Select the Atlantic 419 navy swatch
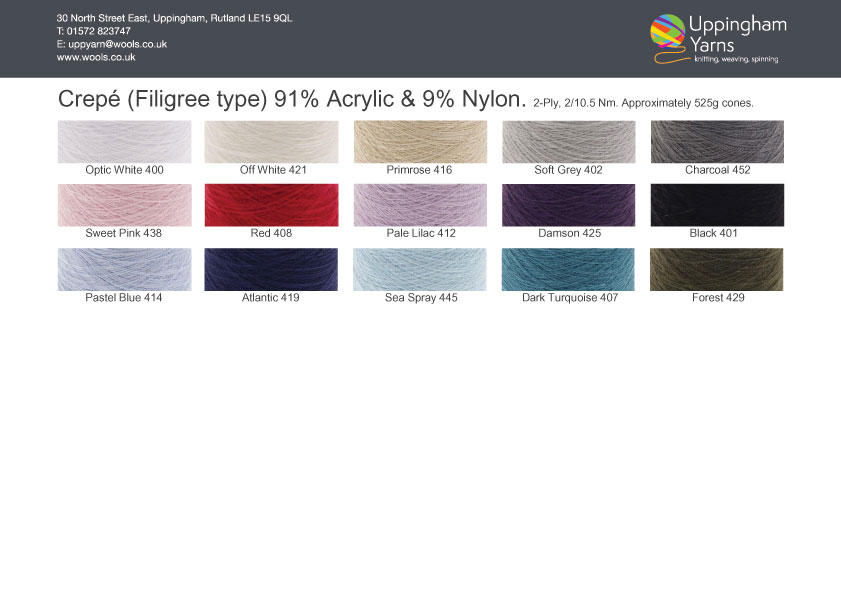This screenshot has height=595, width=841. pos(271,269)
